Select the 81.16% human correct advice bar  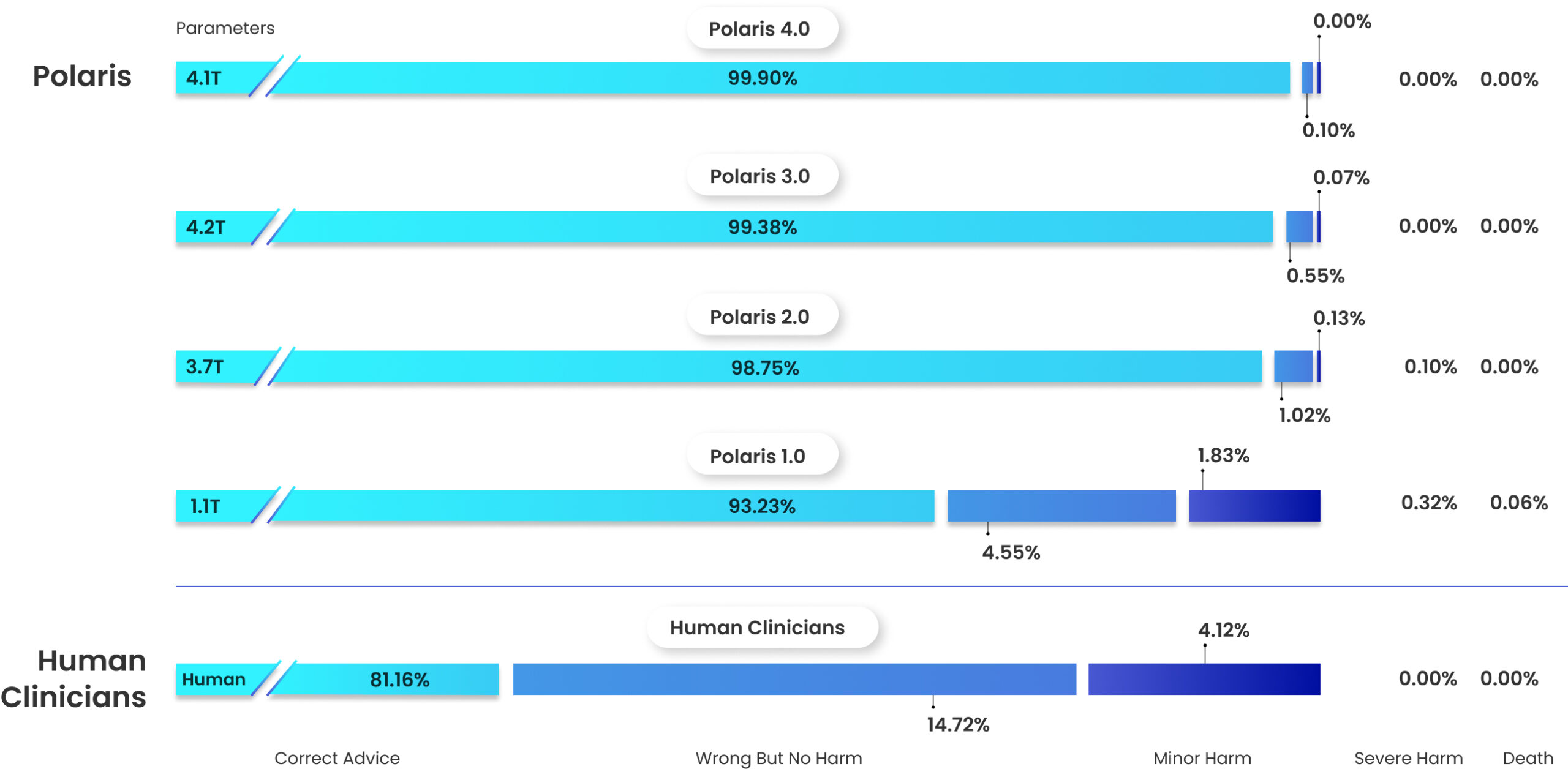click(x=399, y=680)
